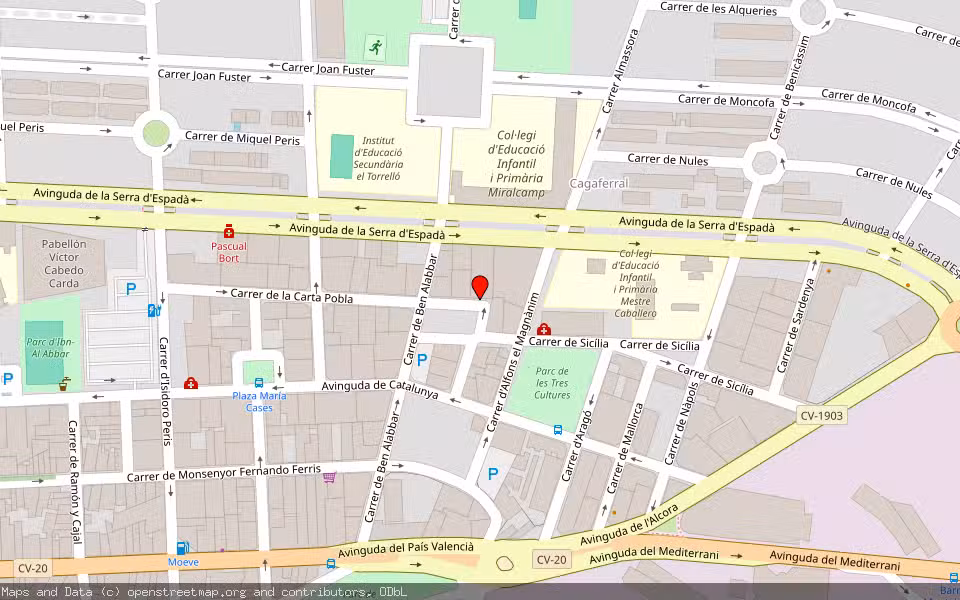Select the charging station icon on Carrer d'Isidoro Peris

click(x=152, y=310)
